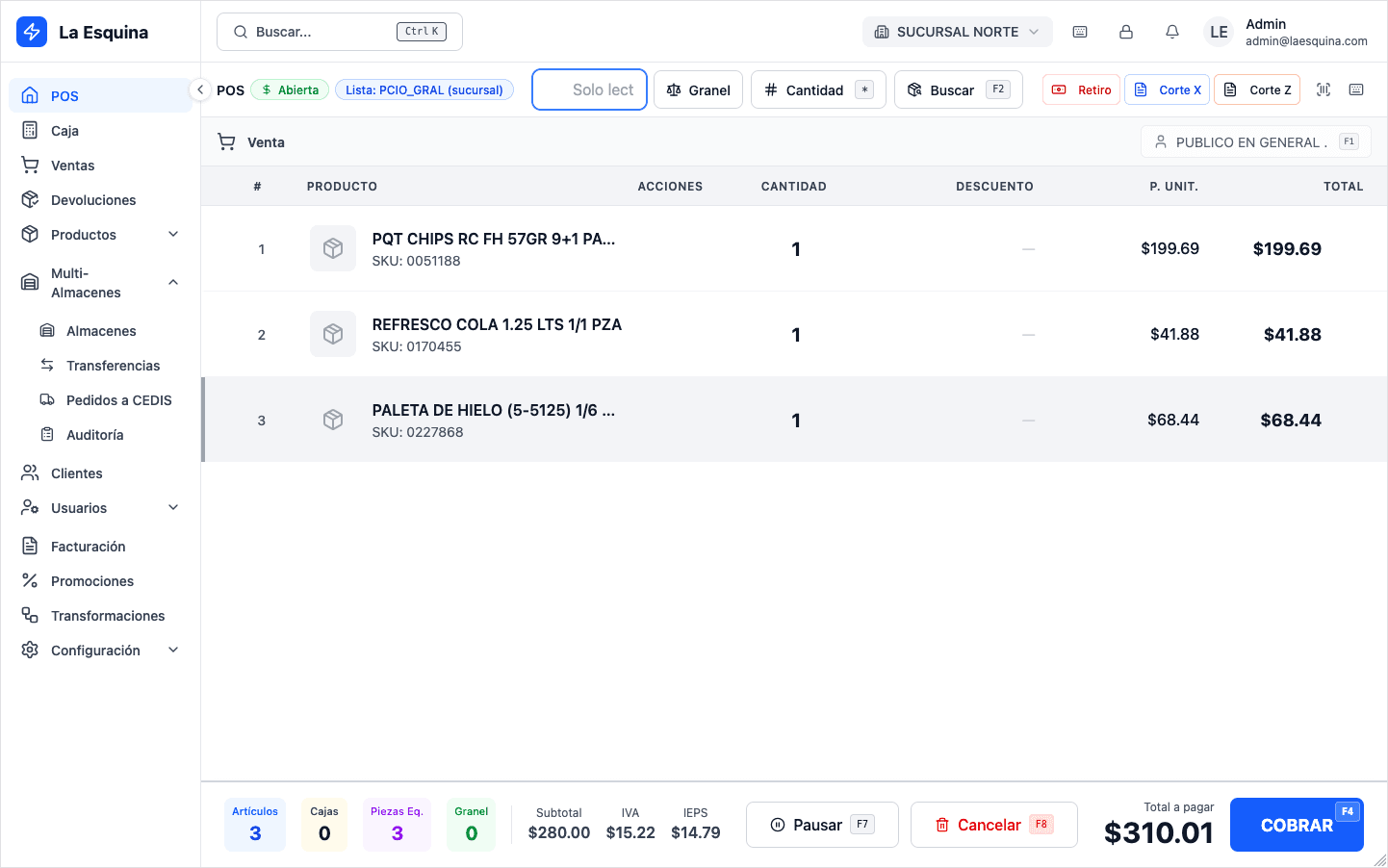
Task: Open the SUCURSAL NORTE branch dropdown
Action: pyautogui.click(x=957, y=32)
